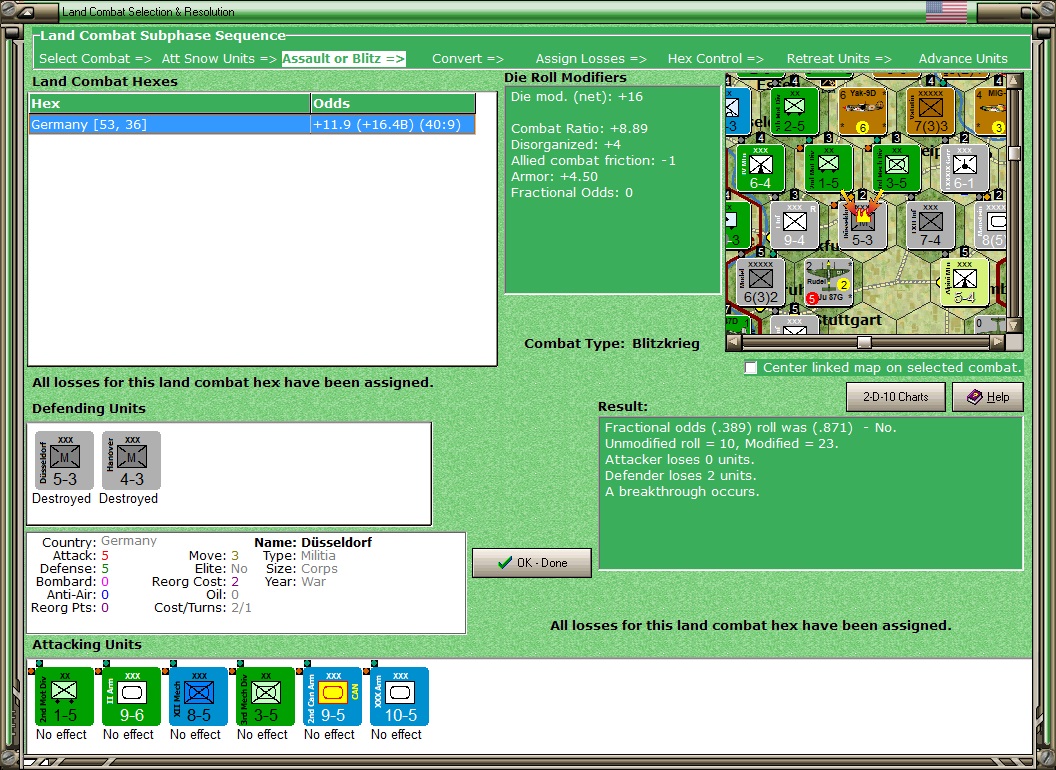This screenshot has height=770, width=1056.
Task: Go to the Convert subphase step
Action: coord(467,59)
